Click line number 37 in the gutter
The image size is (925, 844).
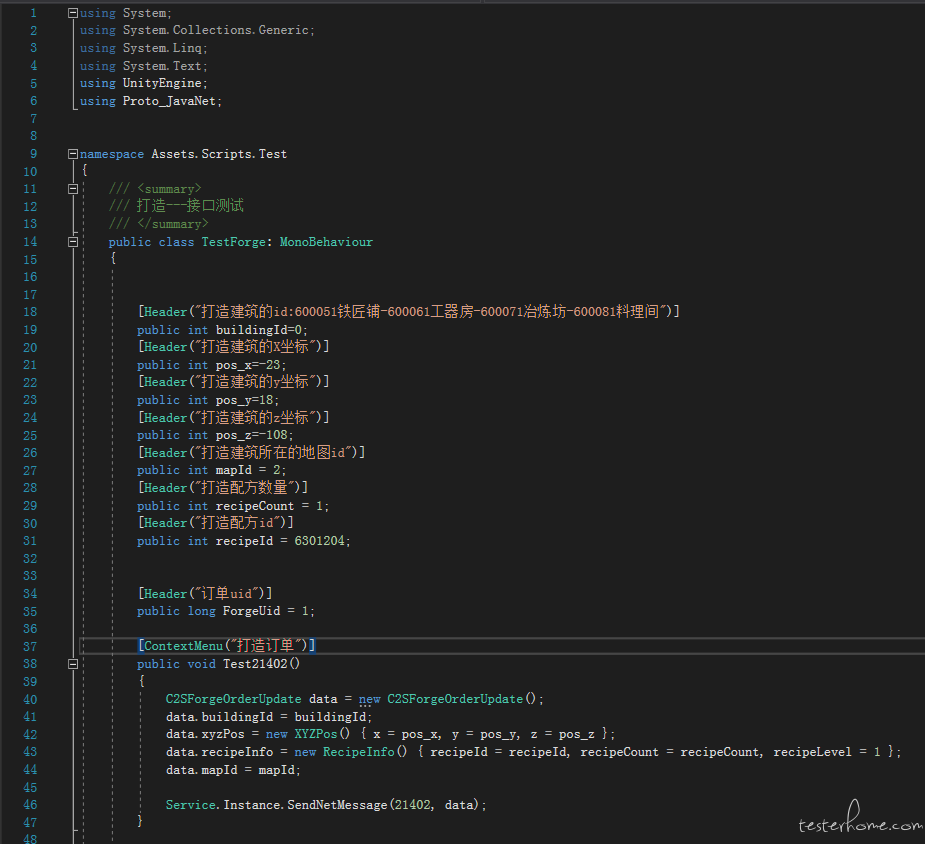point(30,647)
